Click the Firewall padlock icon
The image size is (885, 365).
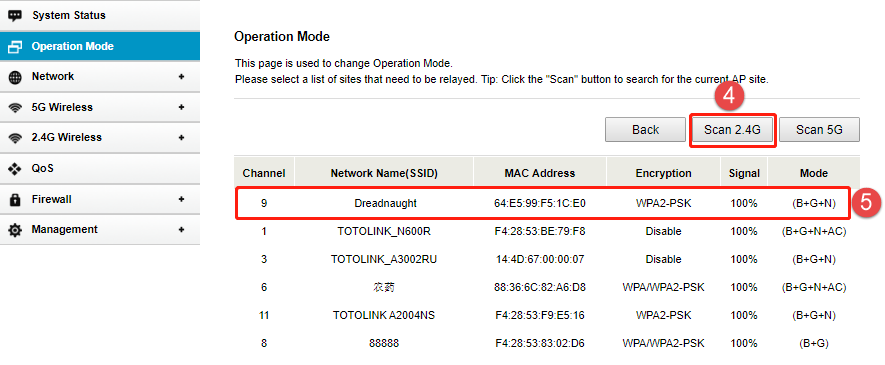coord(15,199)
